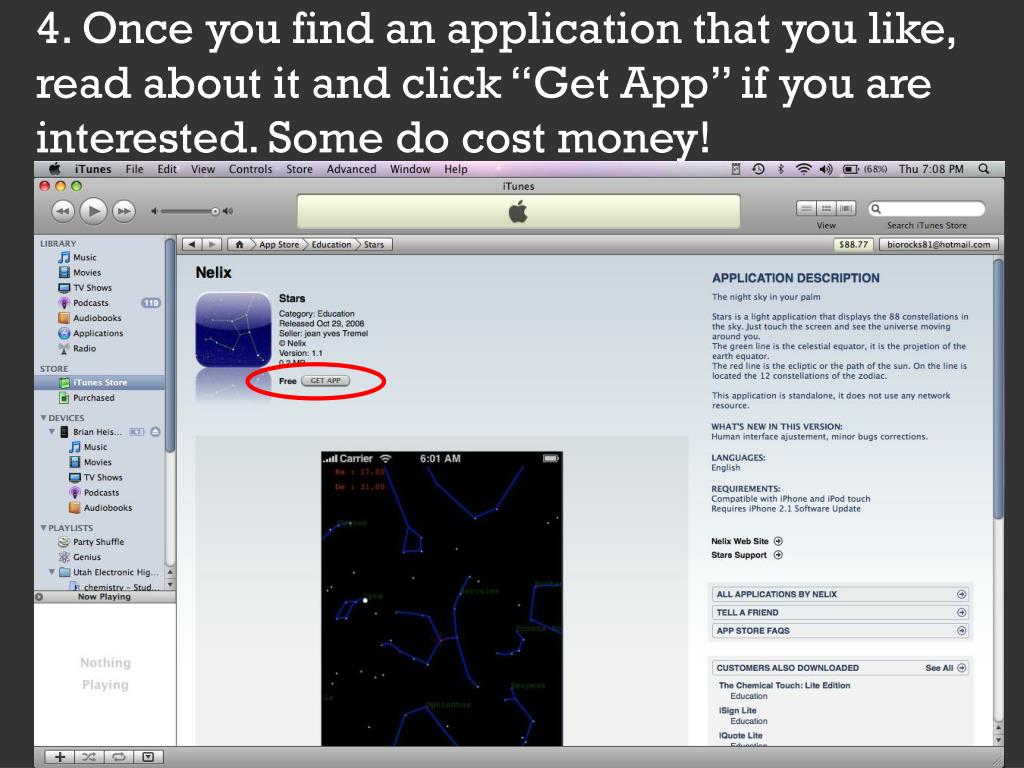
Task: Open the iTunes menu
Action: pyautogui.click(x=93, y=169)
